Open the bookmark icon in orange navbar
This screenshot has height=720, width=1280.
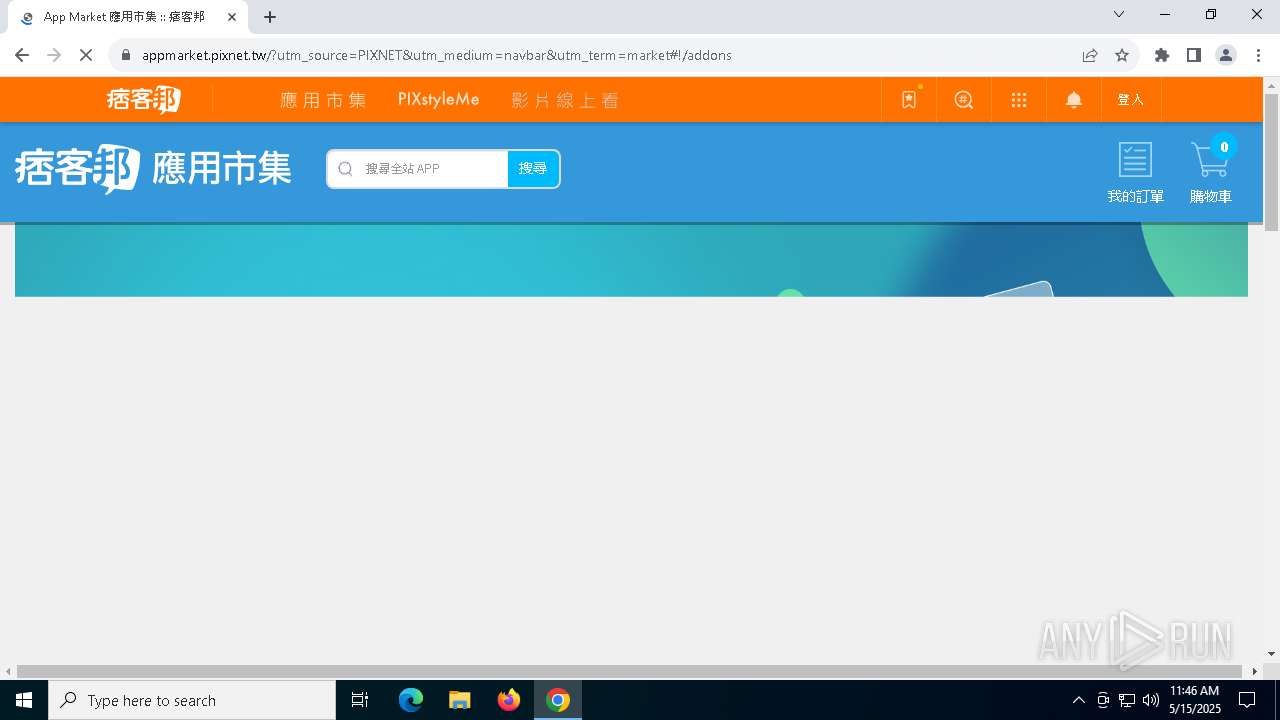(909, 100)
